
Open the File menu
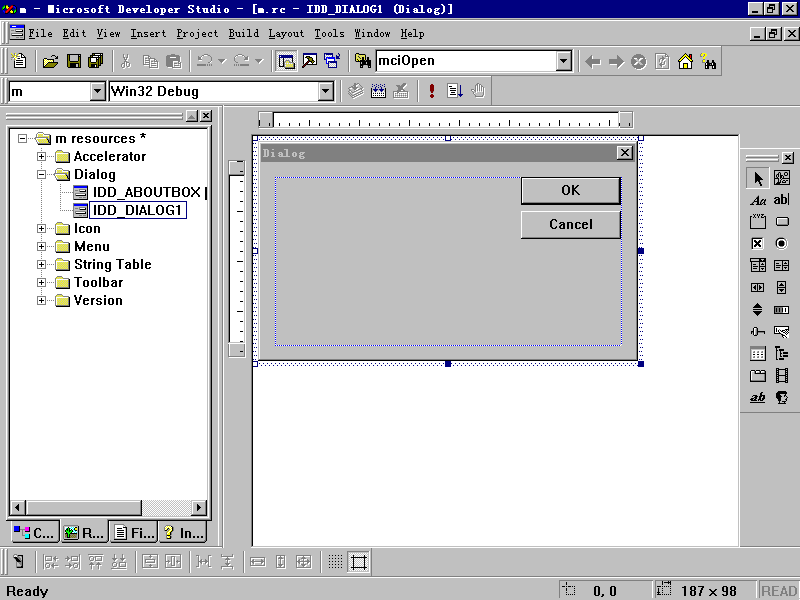click(x=40, y=34)
